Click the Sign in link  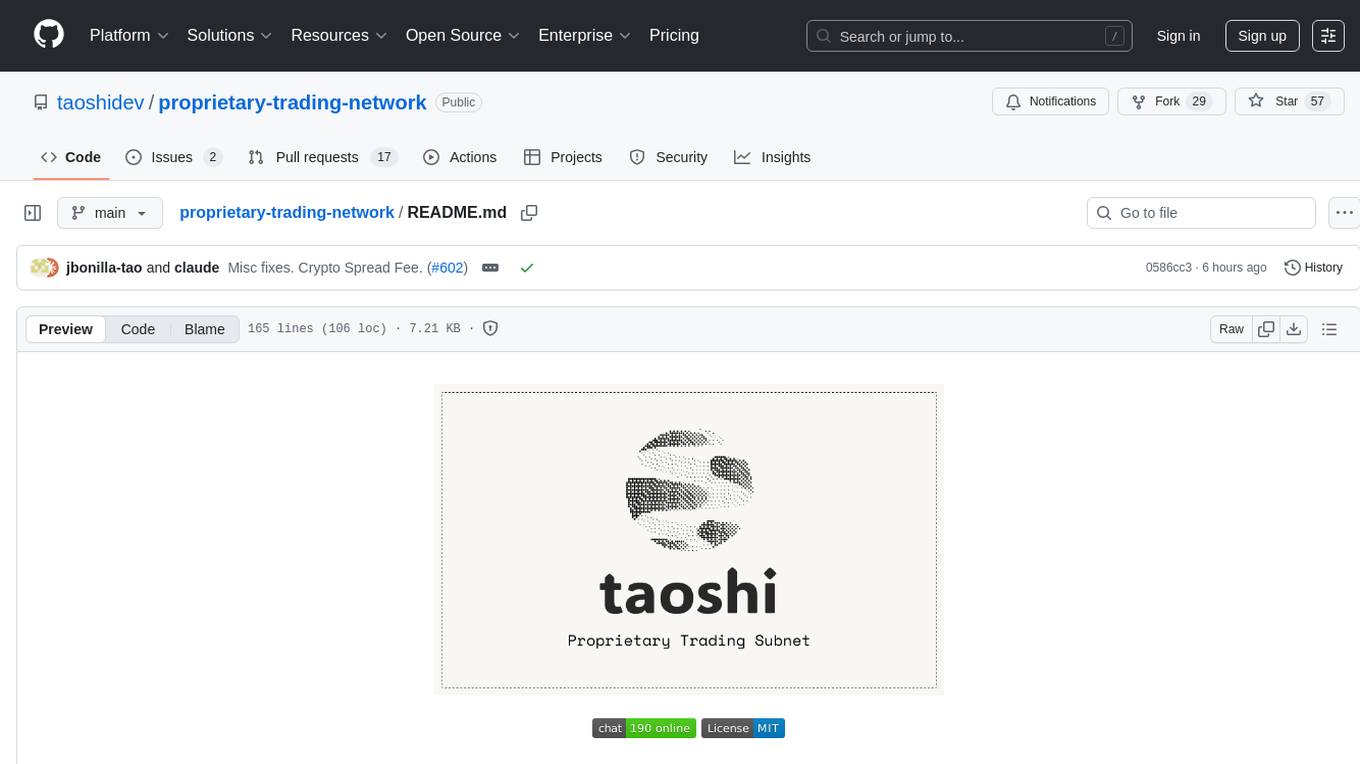1178,35
